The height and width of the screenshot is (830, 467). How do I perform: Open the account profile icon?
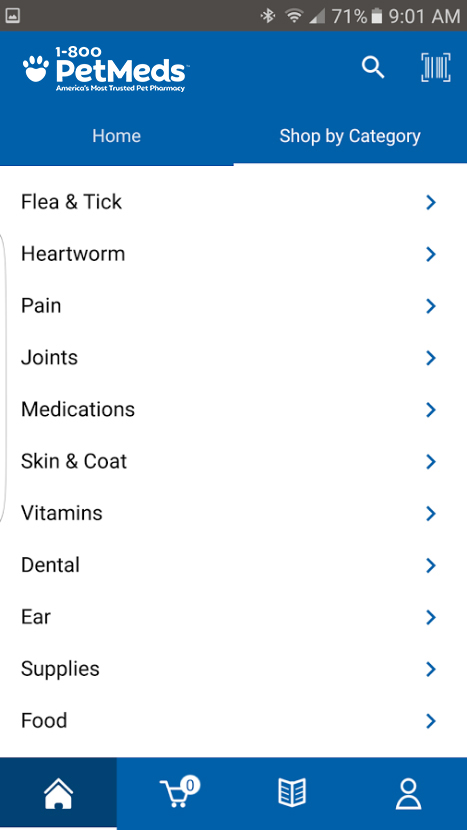click(408, 793)
